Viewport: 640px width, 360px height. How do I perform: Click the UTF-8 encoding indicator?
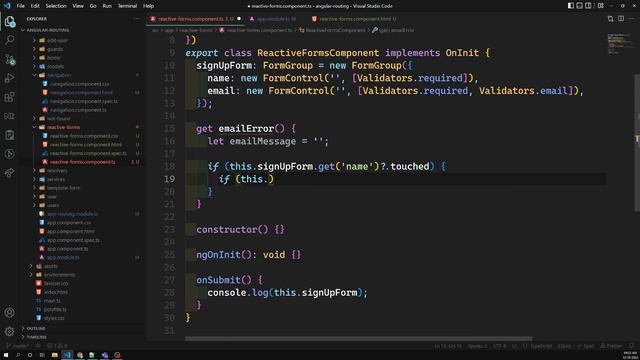[499, 346]
